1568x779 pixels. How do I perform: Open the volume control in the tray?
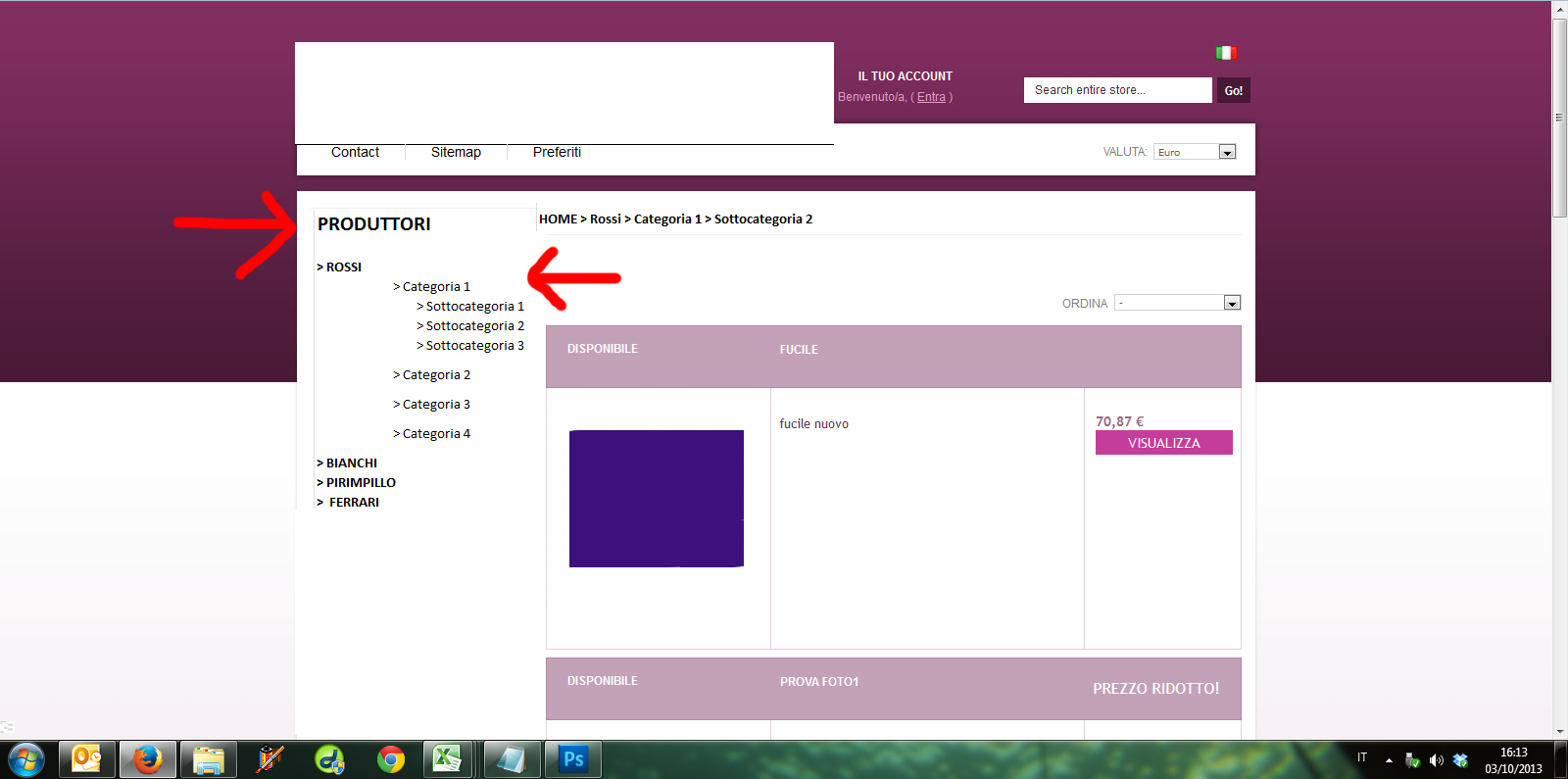1436,760
